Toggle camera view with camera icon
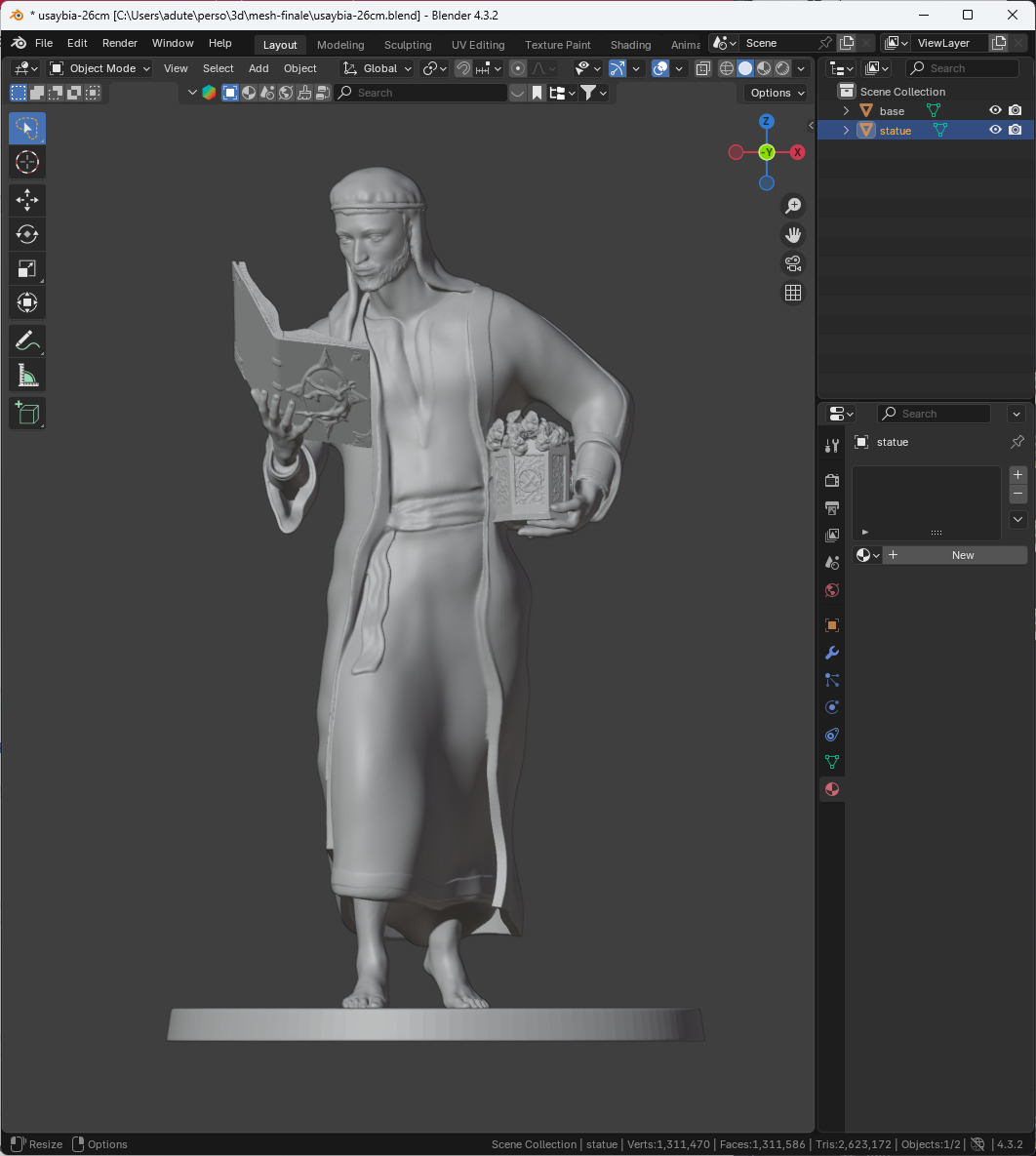Image resolution: width=1036 pixels, height=1156 pixels. (x=793, y=264)
